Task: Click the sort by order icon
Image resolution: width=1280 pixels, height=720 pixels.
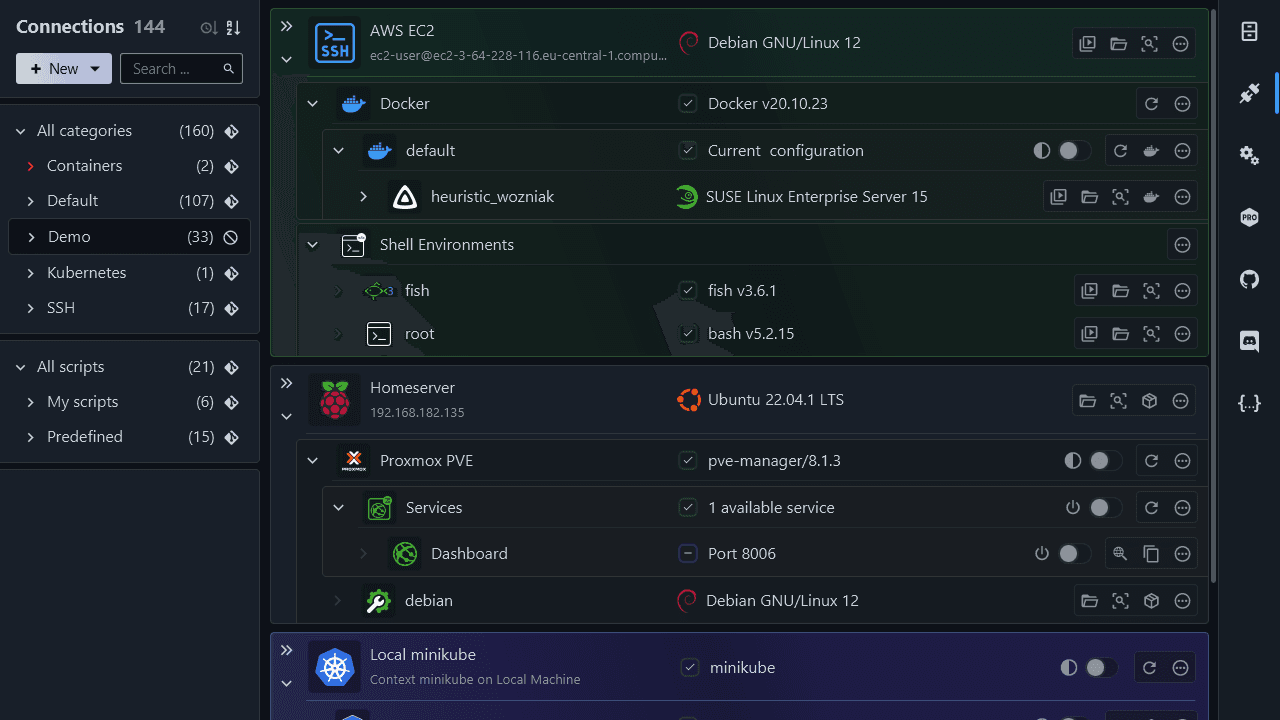Action: 233,28
